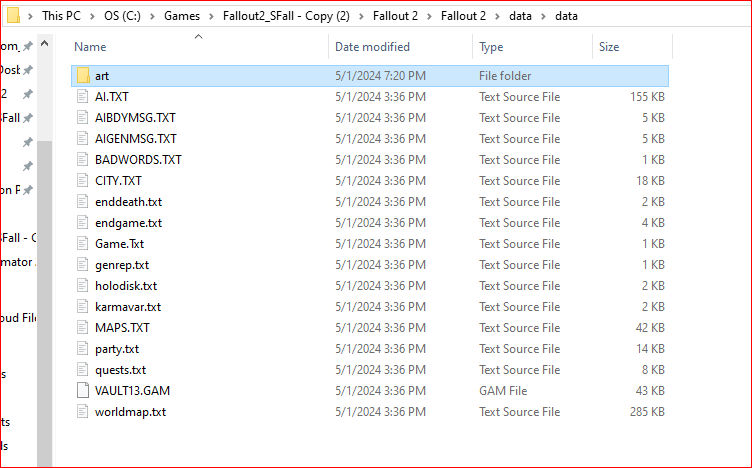Image resolution: width=752 pixels, height=468 pixels.
Task: Select the karmavar.txt file name
Action: pos(128,306)
